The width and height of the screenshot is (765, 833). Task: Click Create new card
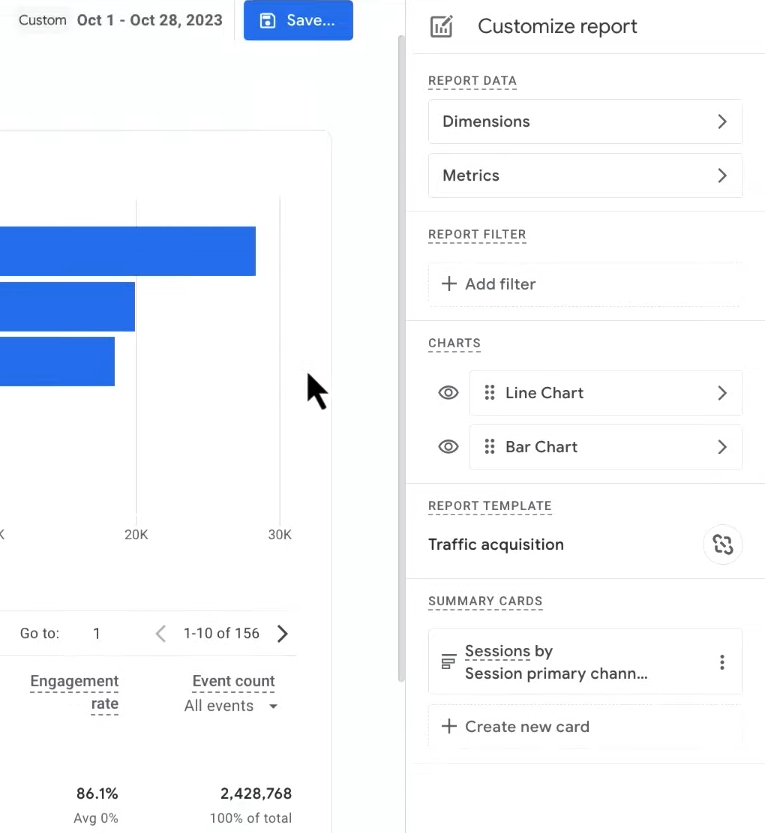[585, 727]
